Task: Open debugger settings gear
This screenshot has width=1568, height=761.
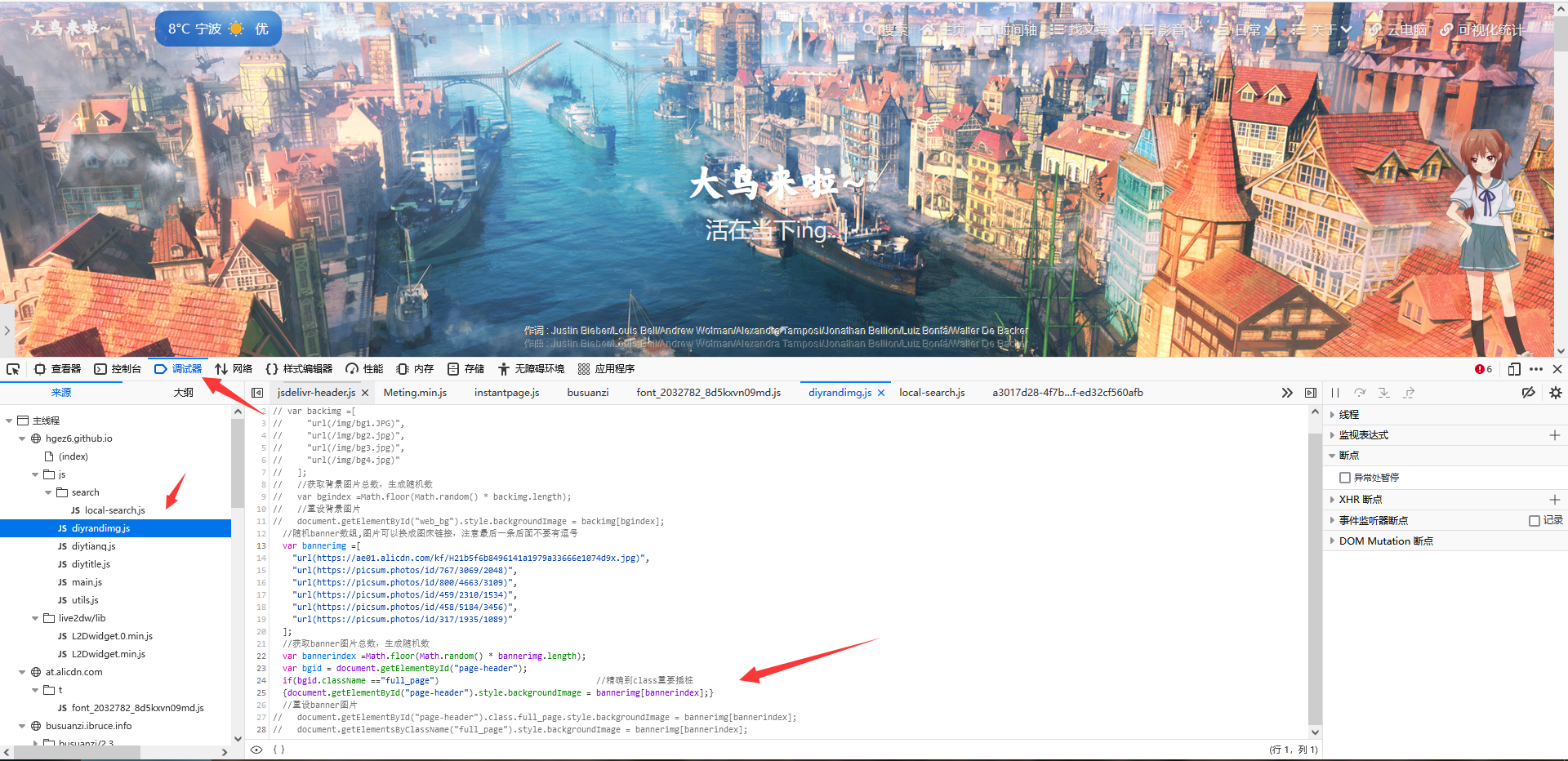Action: click(x=1556, y=393)
